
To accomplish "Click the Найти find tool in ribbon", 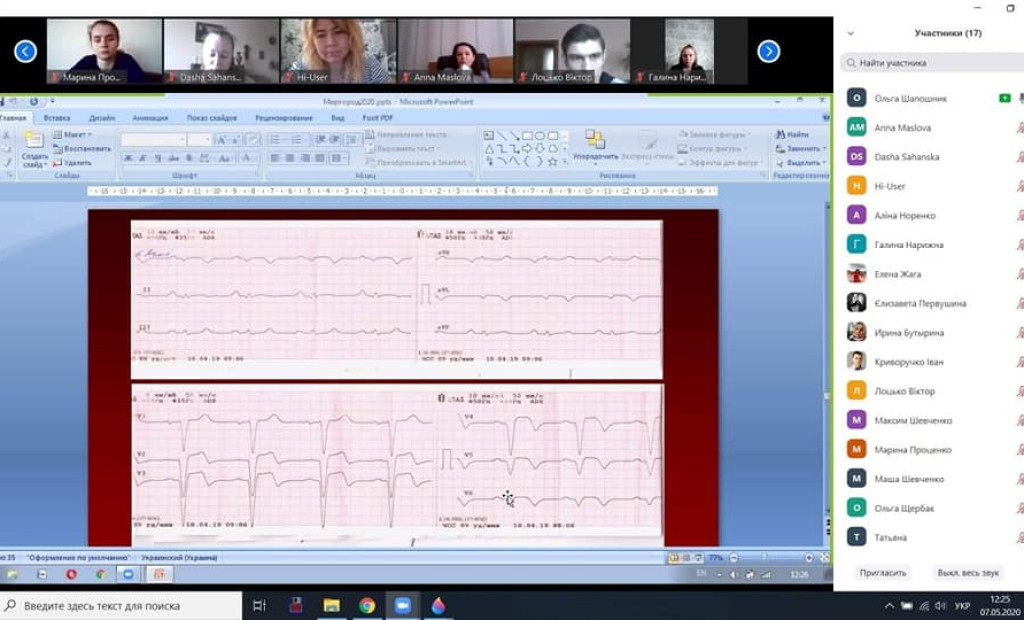I will pos(793,134).
